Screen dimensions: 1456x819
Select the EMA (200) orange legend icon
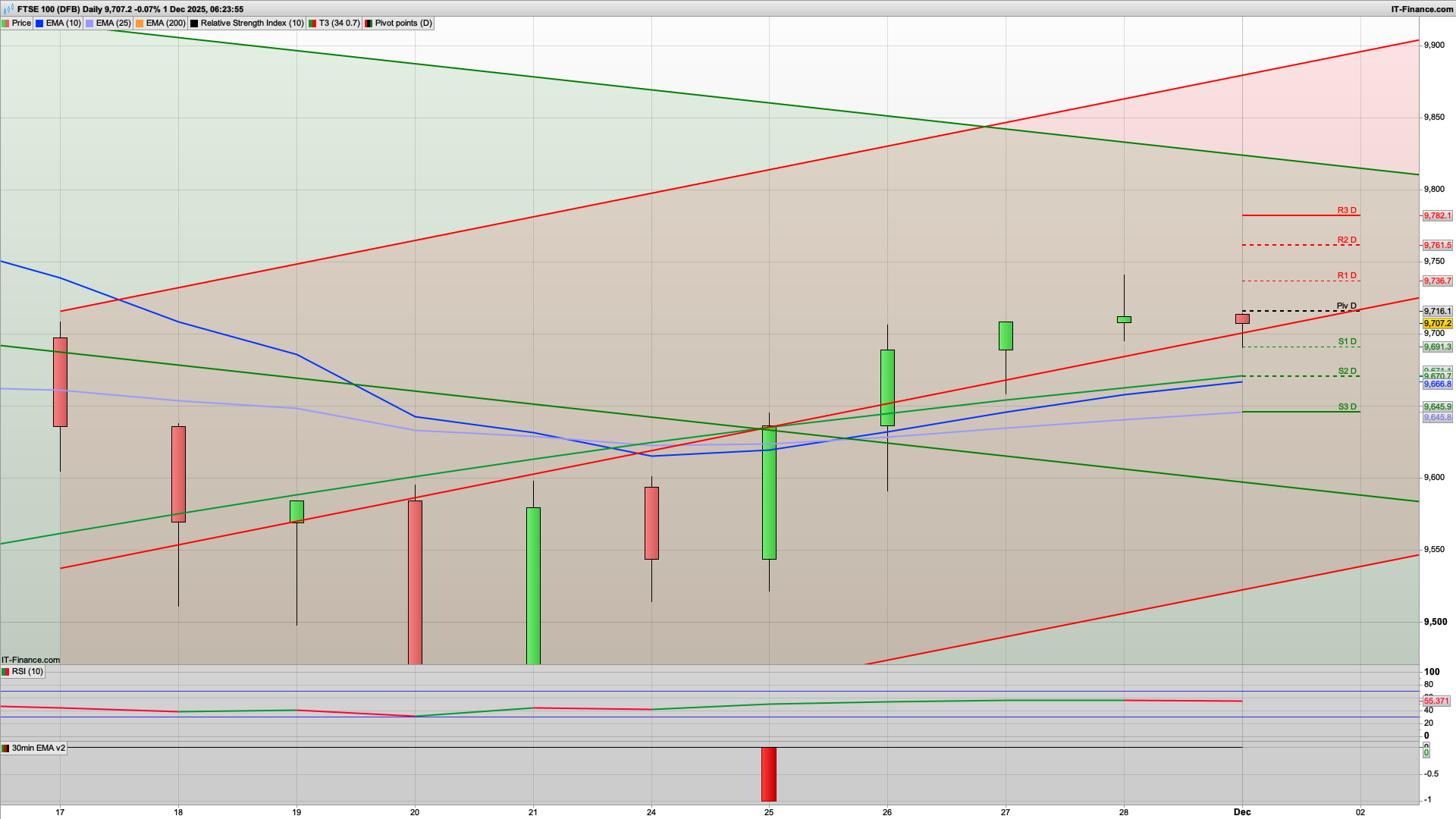point(138,23)
